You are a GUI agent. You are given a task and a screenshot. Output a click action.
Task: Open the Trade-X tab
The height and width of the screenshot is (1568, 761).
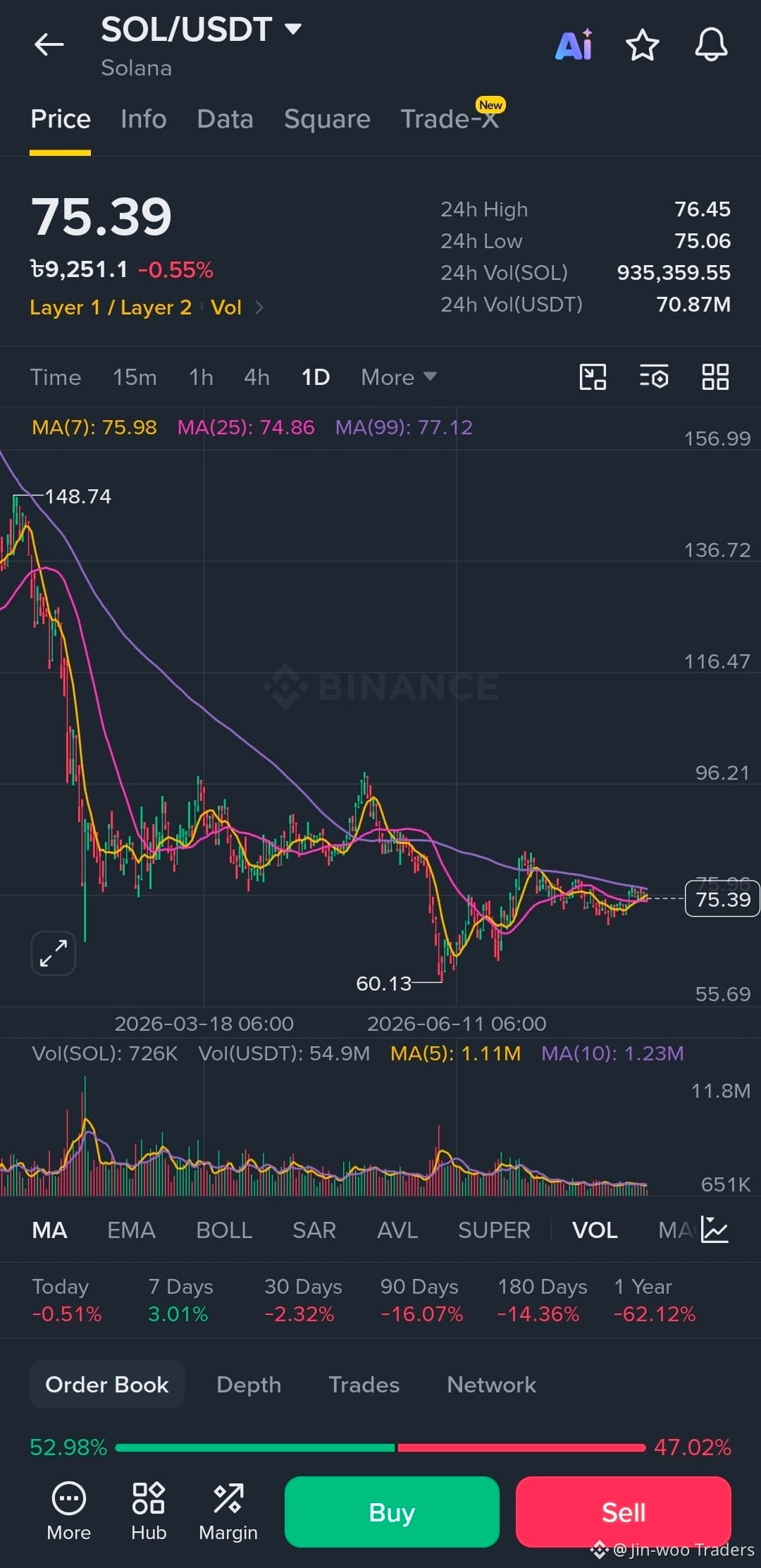450,119
